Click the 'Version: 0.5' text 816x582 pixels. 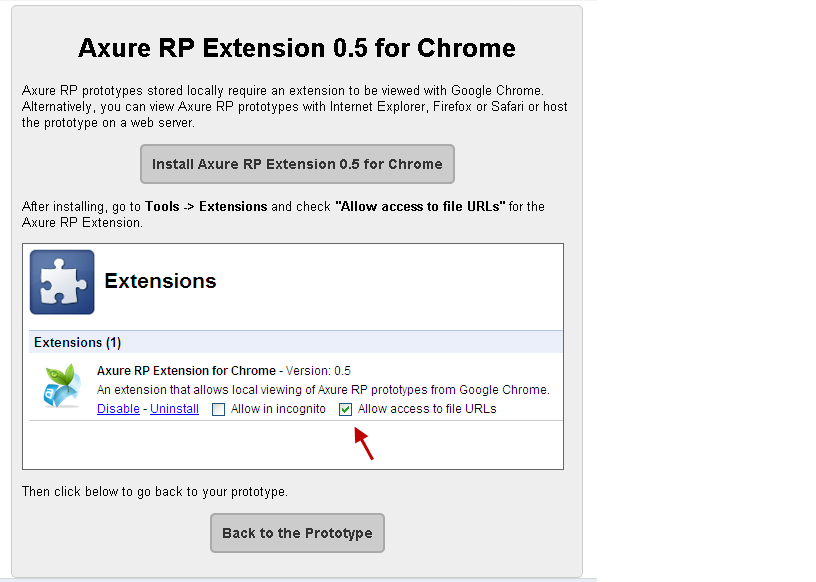point(318,371)
